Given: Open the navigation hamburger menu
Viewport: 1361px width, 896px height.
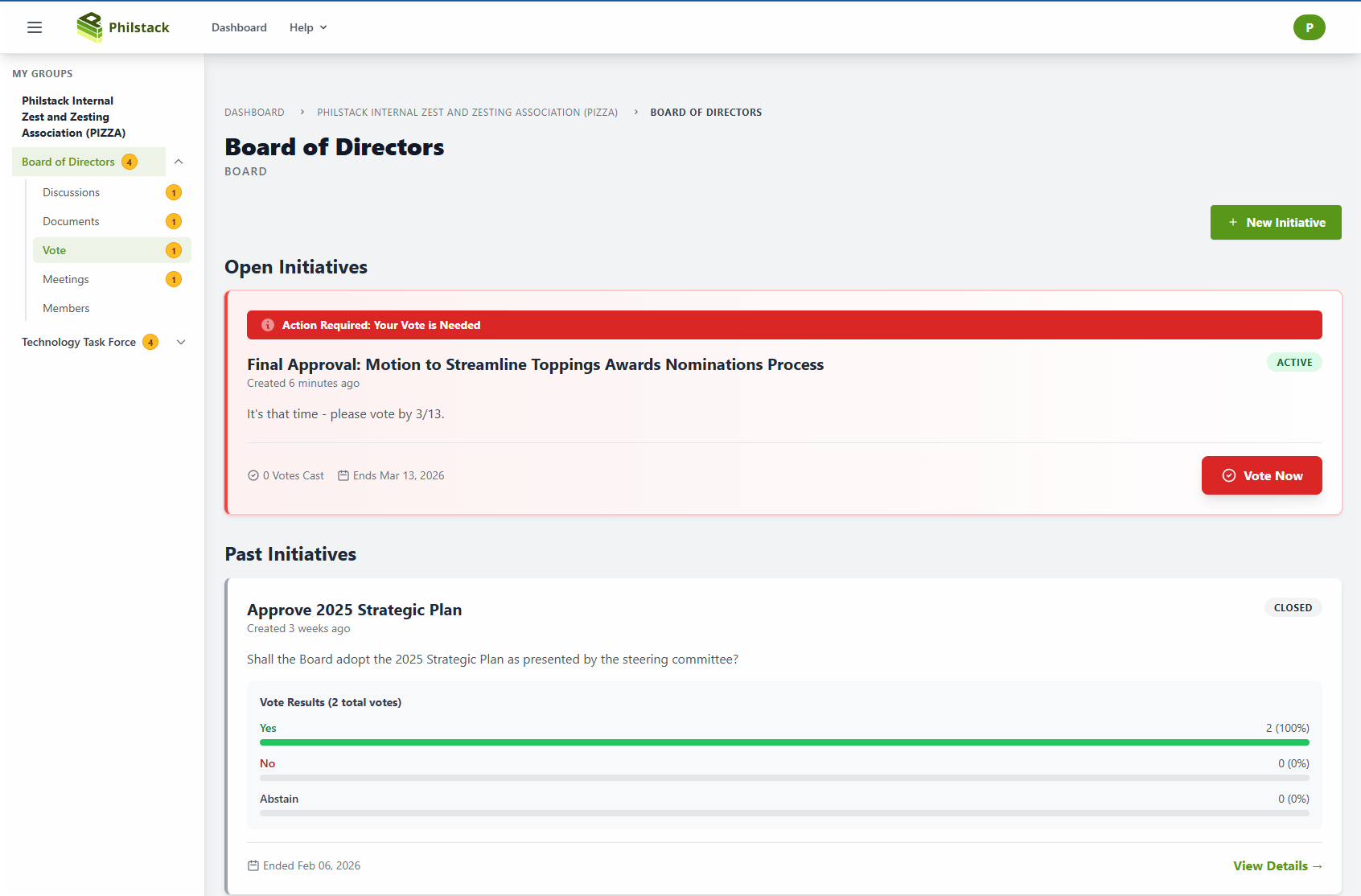Looking at the screenshot, I should pyautogui.click(x=34, y=27).
